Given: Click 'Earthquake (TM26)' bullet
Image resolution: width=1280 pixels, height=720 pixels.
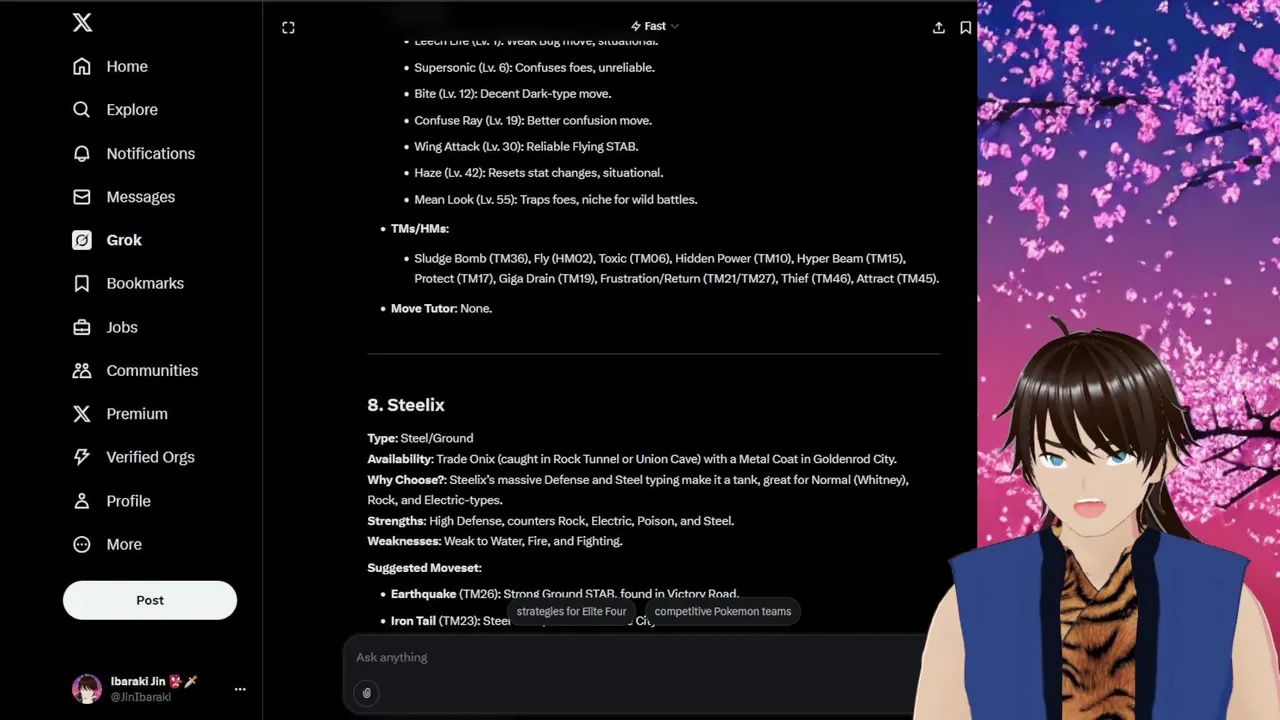Looking at the screenshot, I should [565, 594].
